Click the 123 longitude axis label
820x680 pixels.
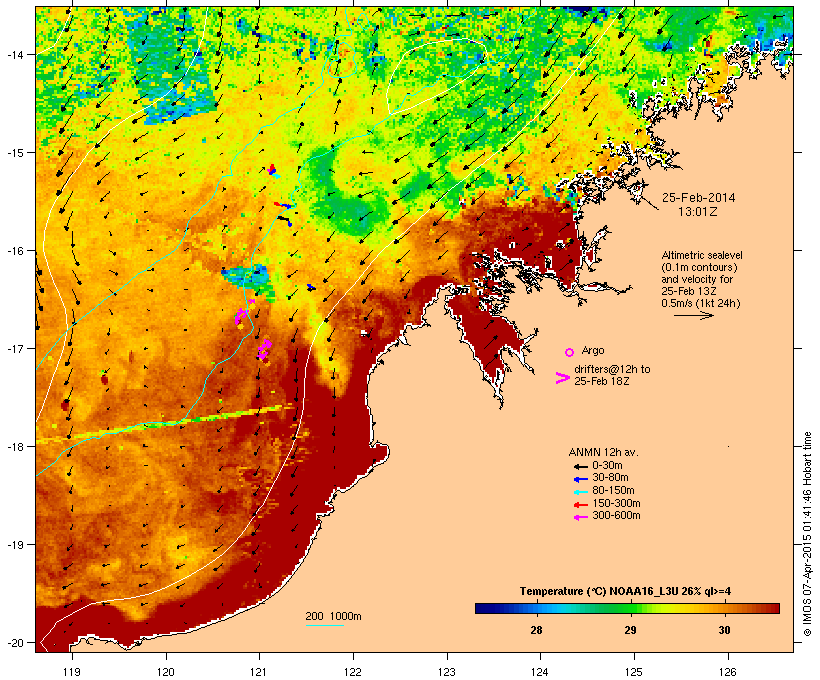tap(447, 672)
